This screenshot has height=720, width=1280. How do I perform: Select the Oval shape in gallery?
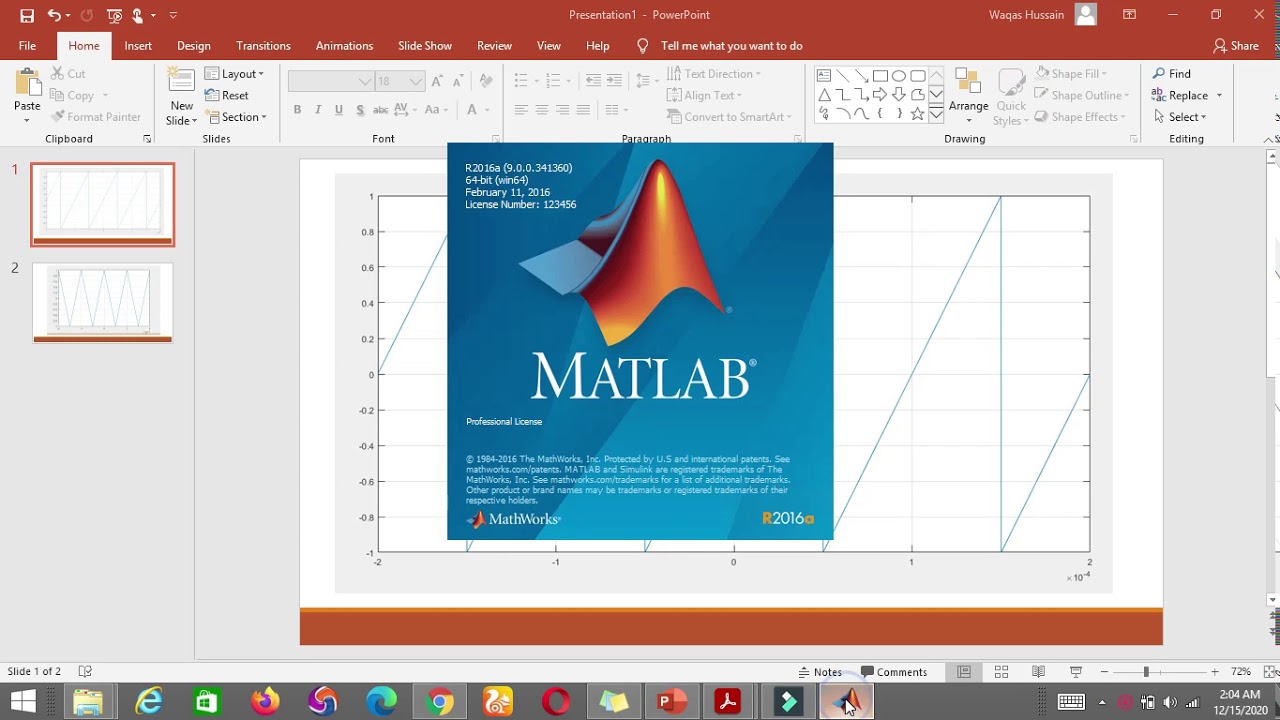[x=899, y=76]
